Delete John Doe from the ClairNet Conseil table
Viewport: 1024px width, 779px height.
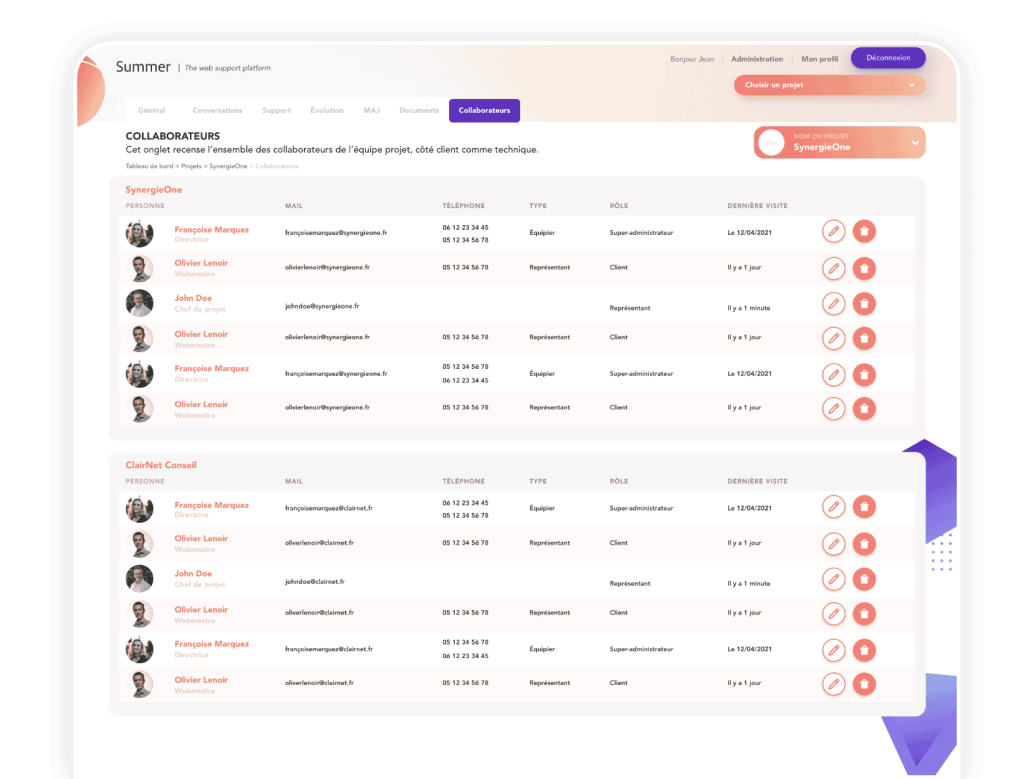tap(864, 578)
